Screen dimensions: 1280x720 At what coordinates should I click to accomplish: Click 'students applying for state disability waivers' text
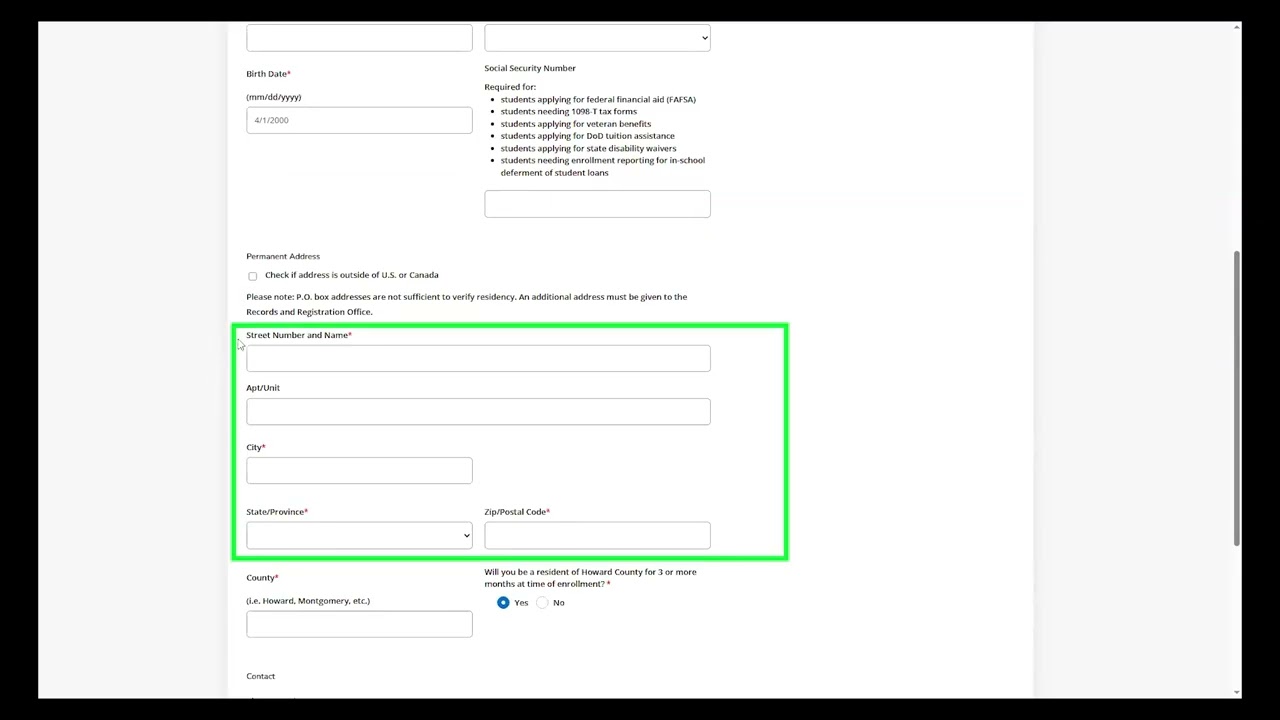pos(589,148)
